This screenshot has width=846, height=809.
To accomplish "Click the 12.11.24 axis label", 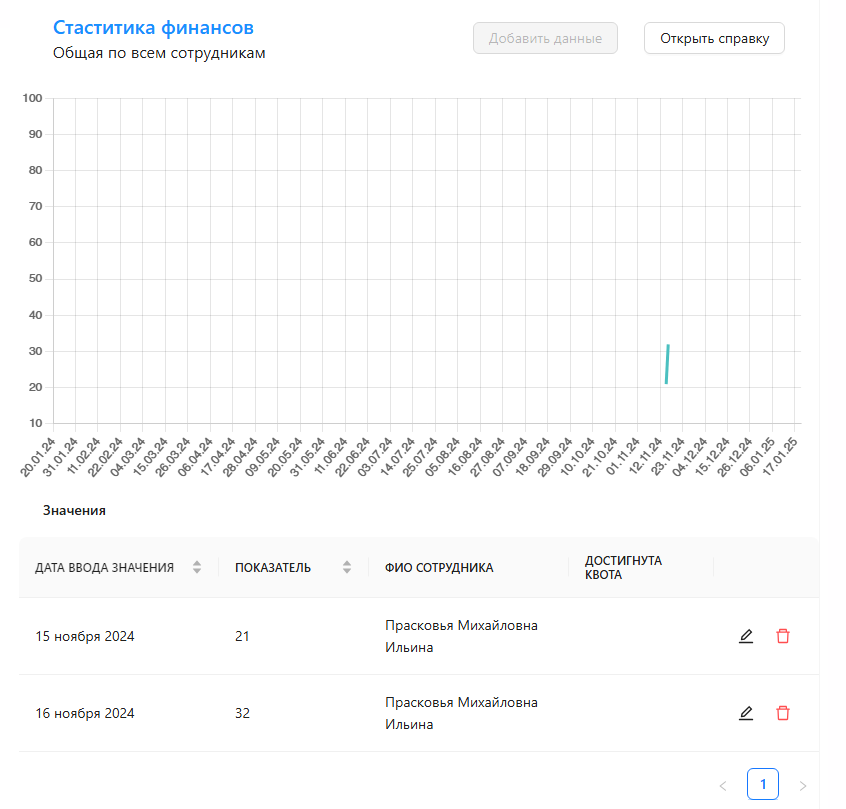I will coord(645,457).
